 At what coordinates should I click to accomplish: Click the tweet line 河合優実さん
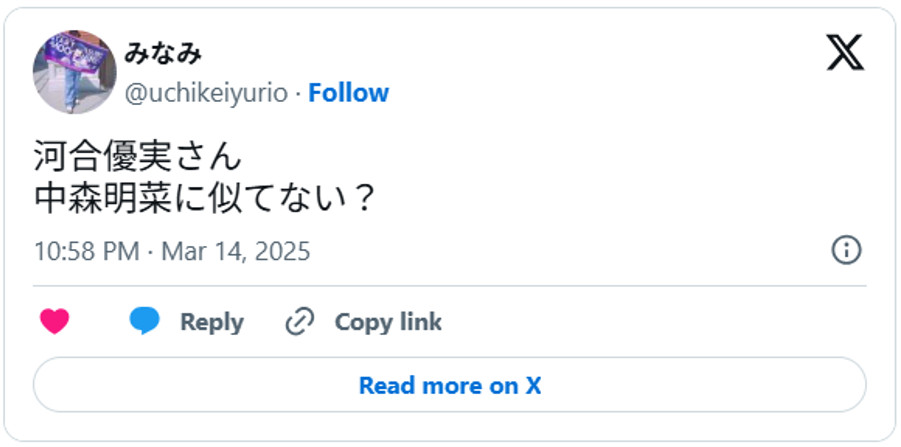pyautogui.click(x=137, y=157)
